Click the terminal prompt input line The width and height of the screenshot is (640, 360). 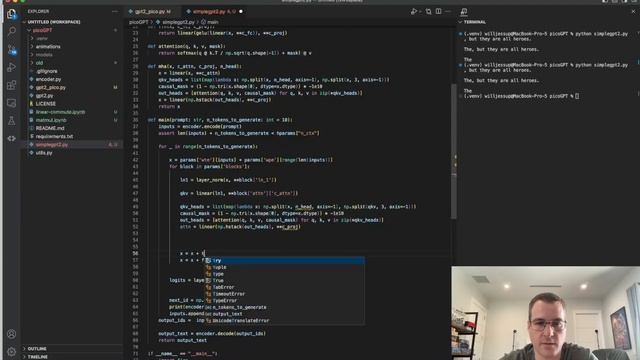coord(522,96)
